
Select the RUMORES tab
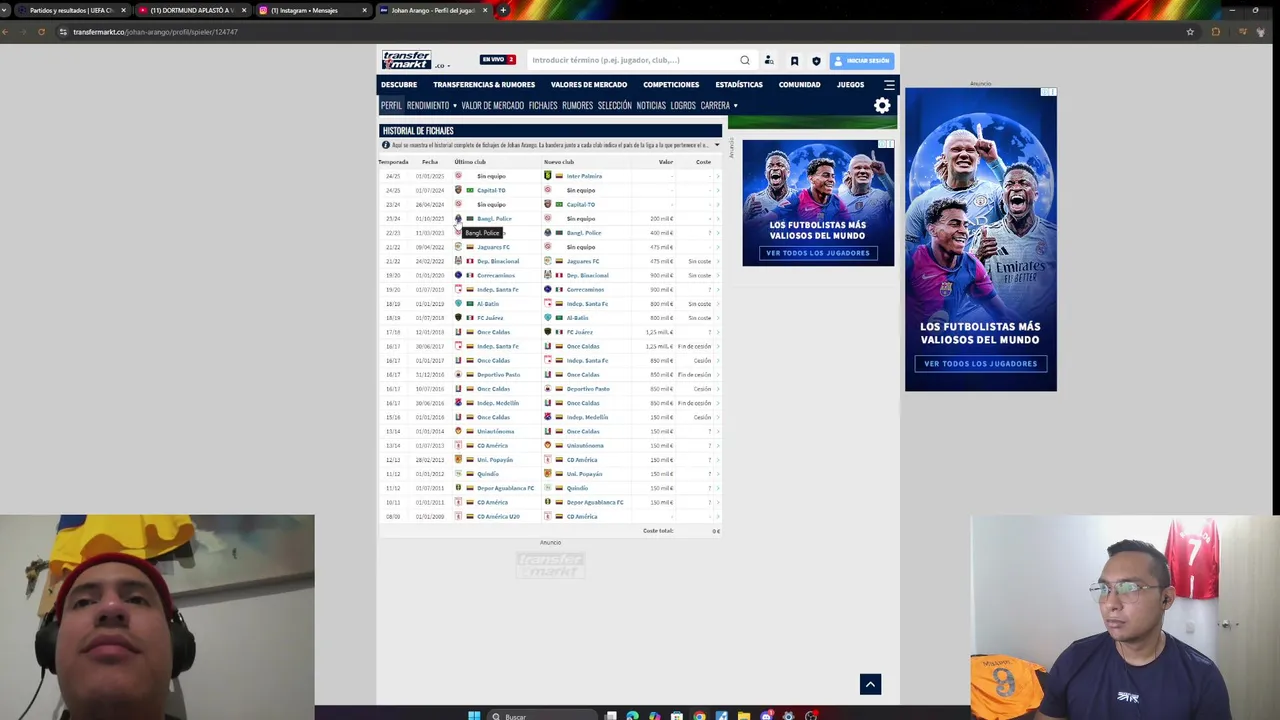577,106
